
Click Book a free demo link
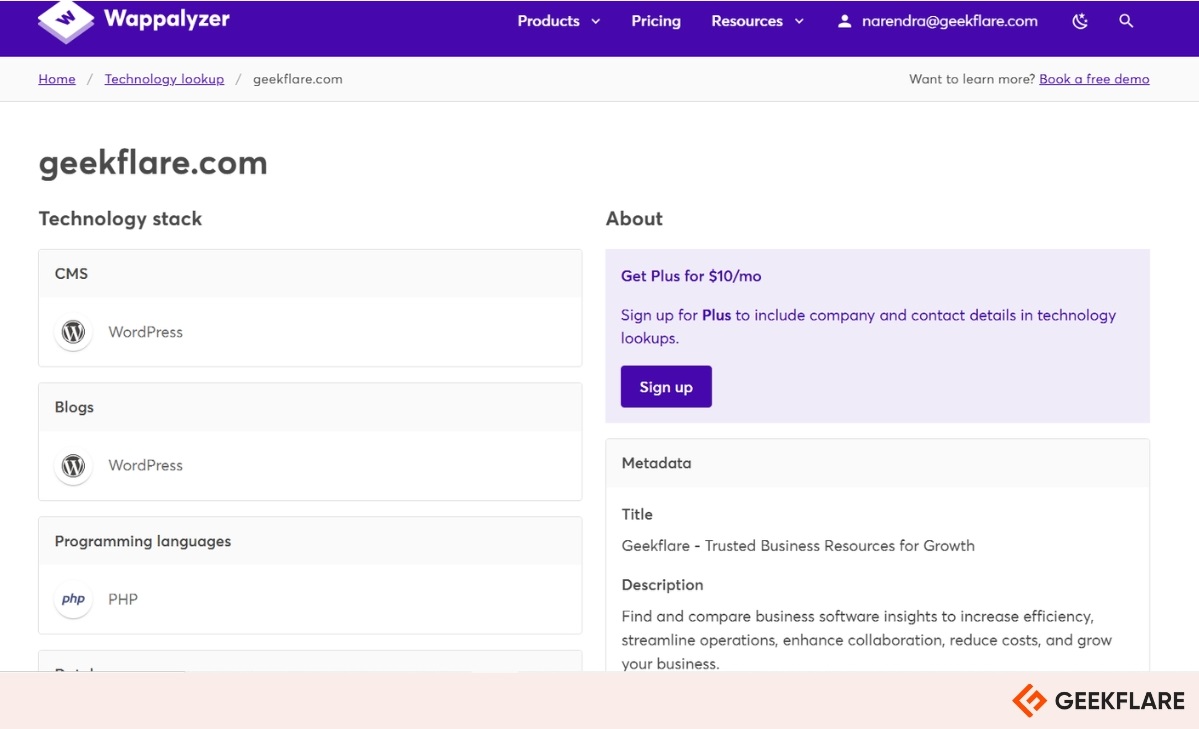click(1094, 79)
